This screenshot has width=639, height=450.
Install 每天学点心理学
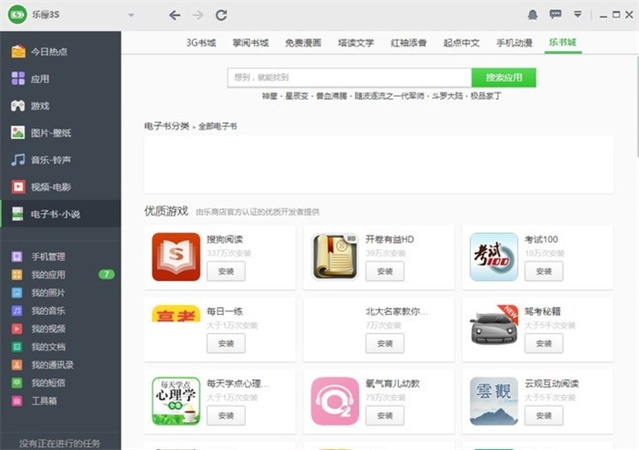226,416
